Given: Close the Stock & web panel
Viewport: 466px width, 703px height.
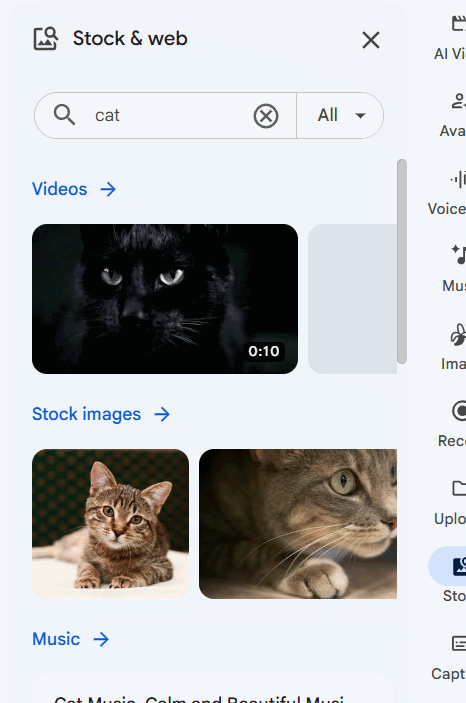Looking at the screenshot, I should point(371,40).
